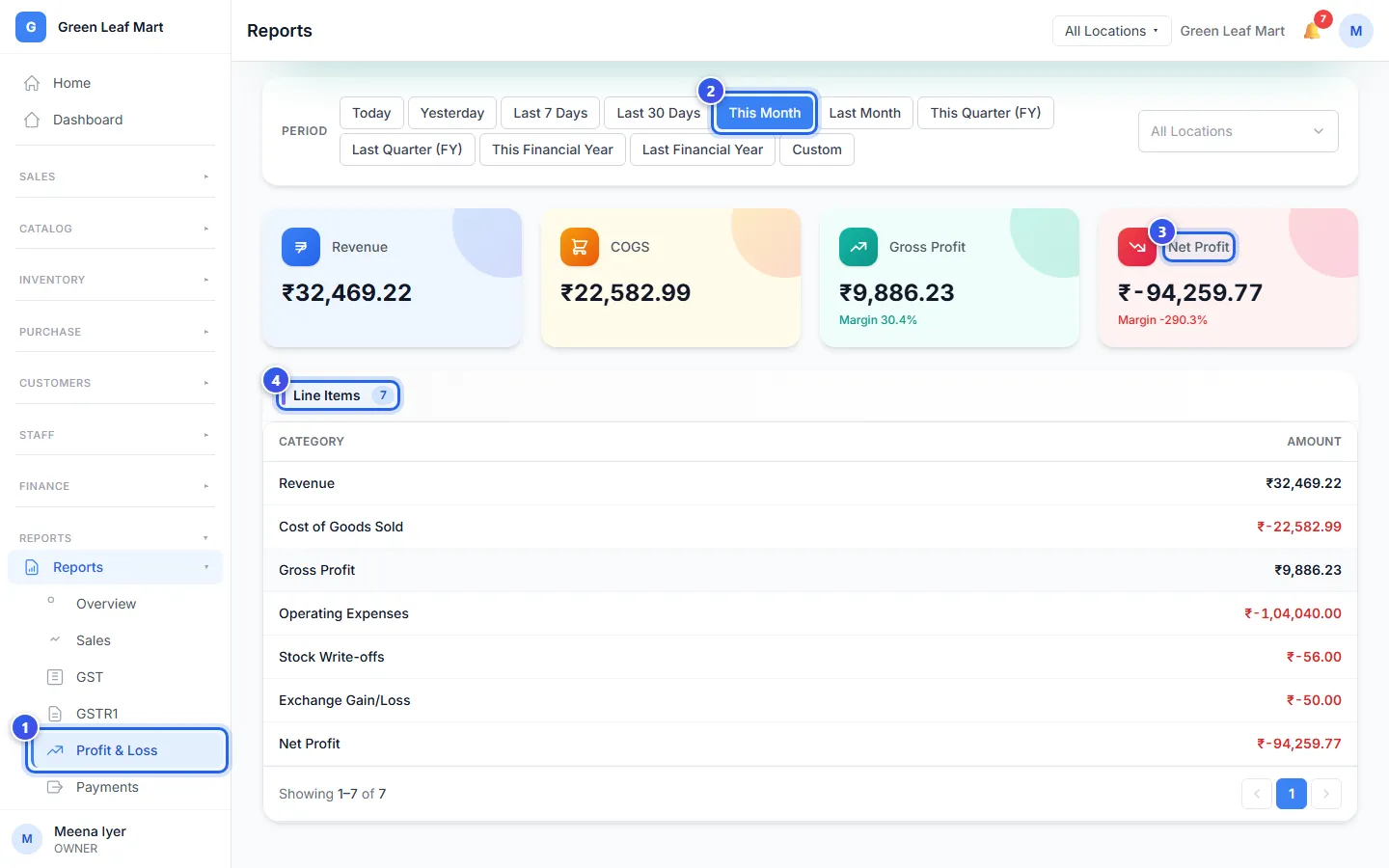Screen dimensions: 1389x868
Task: Click the COGS cart icon
Action: 580,247
